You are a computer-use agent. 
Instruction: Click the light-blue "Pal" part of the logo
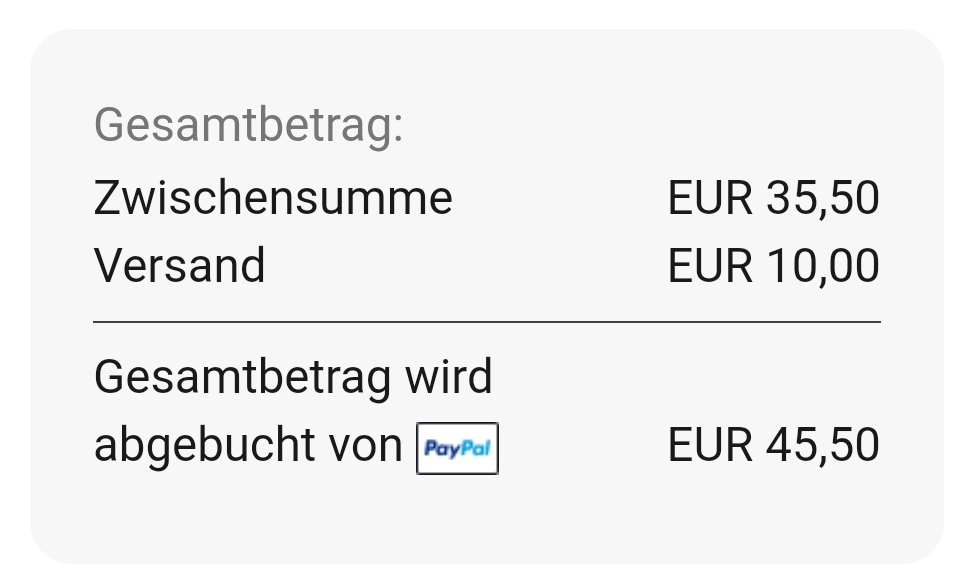475,448
